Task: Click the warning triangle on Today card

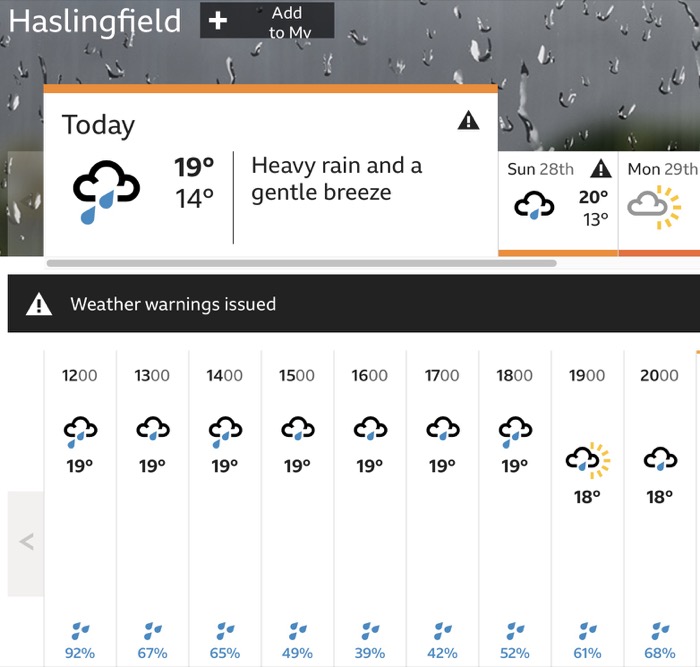Action: pos(468,121)
